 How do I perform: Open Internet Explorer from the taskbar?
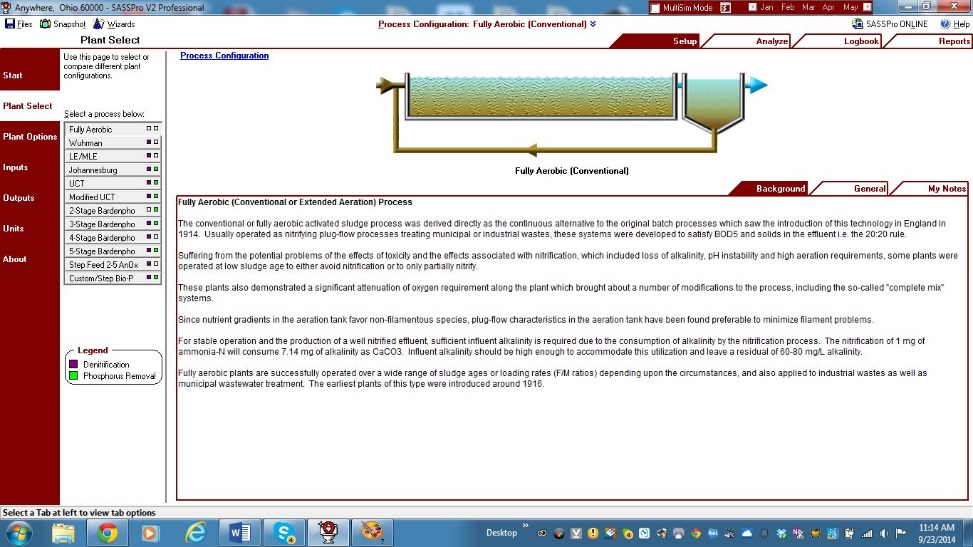[x=195, y=533]
